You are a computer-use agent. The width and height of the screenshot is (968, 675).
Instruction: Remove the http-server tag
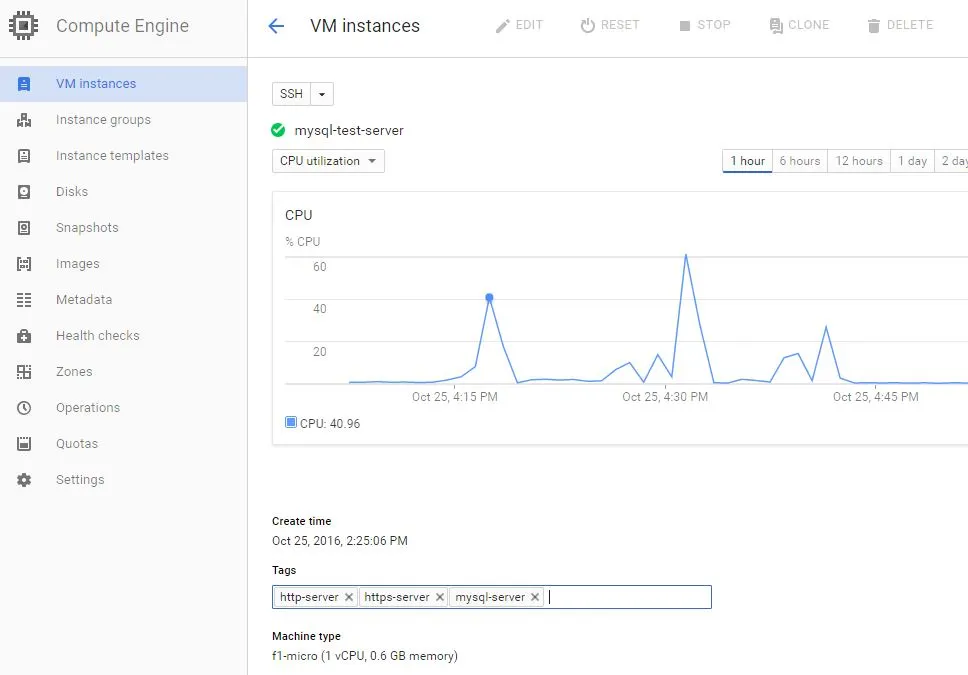point(349,597)
